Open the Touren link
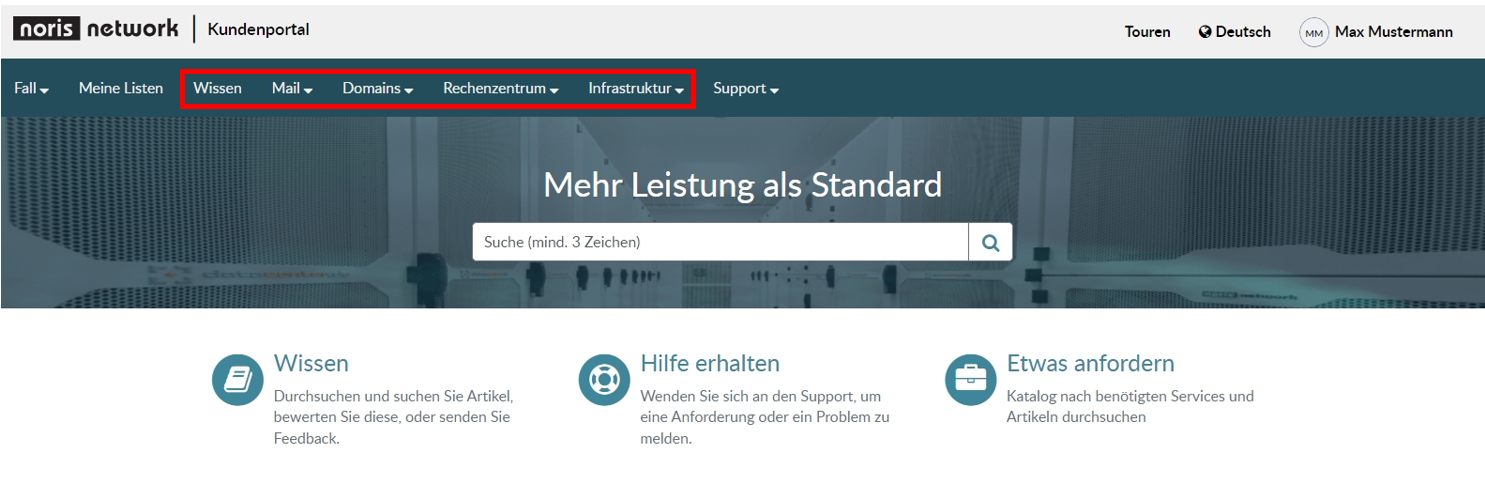Image resolution: width=1485 pixels, height=481 pixels. pyautogui.click(x=1147, y=32)
